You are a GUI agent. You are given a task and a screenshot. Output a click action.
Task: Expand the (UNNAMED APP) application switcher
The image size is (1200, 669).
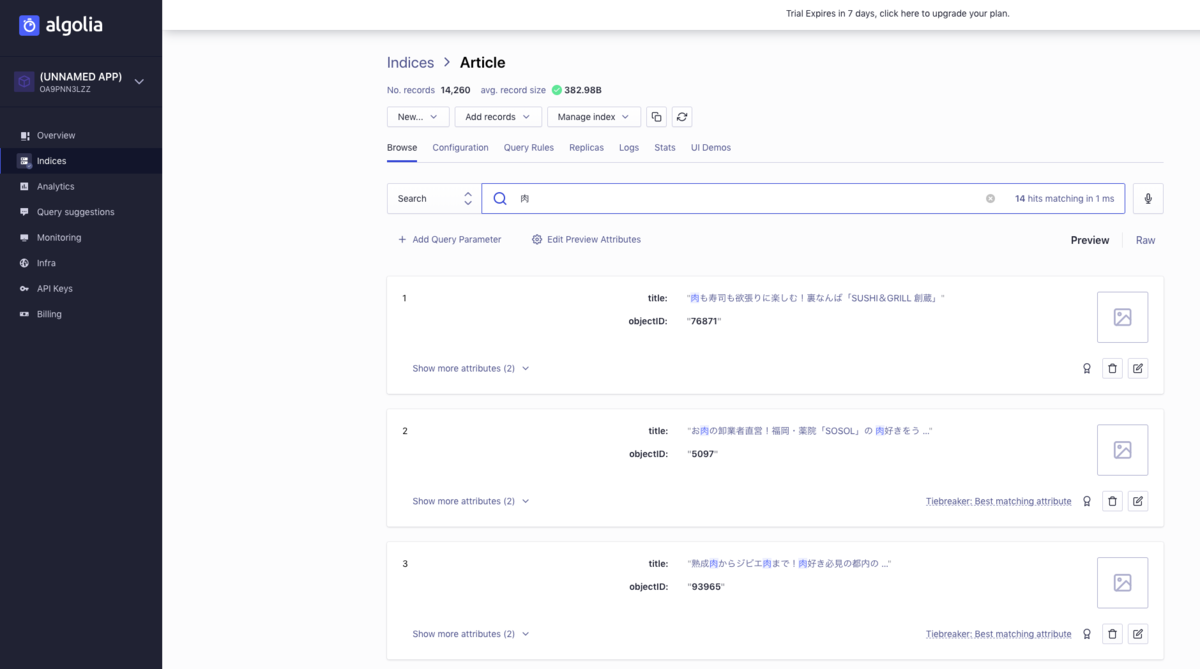(x=81, y=82)
